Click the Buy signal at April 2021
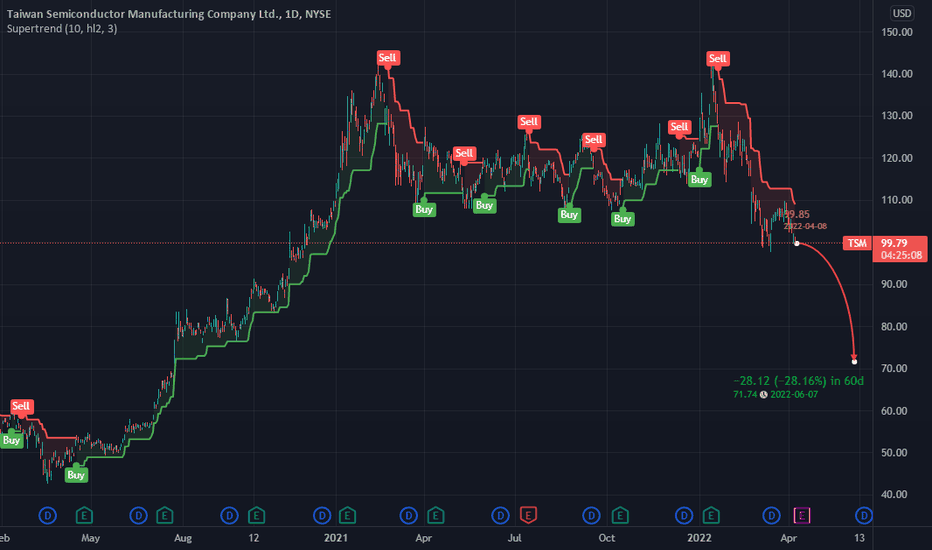 (x=424, y=209)
